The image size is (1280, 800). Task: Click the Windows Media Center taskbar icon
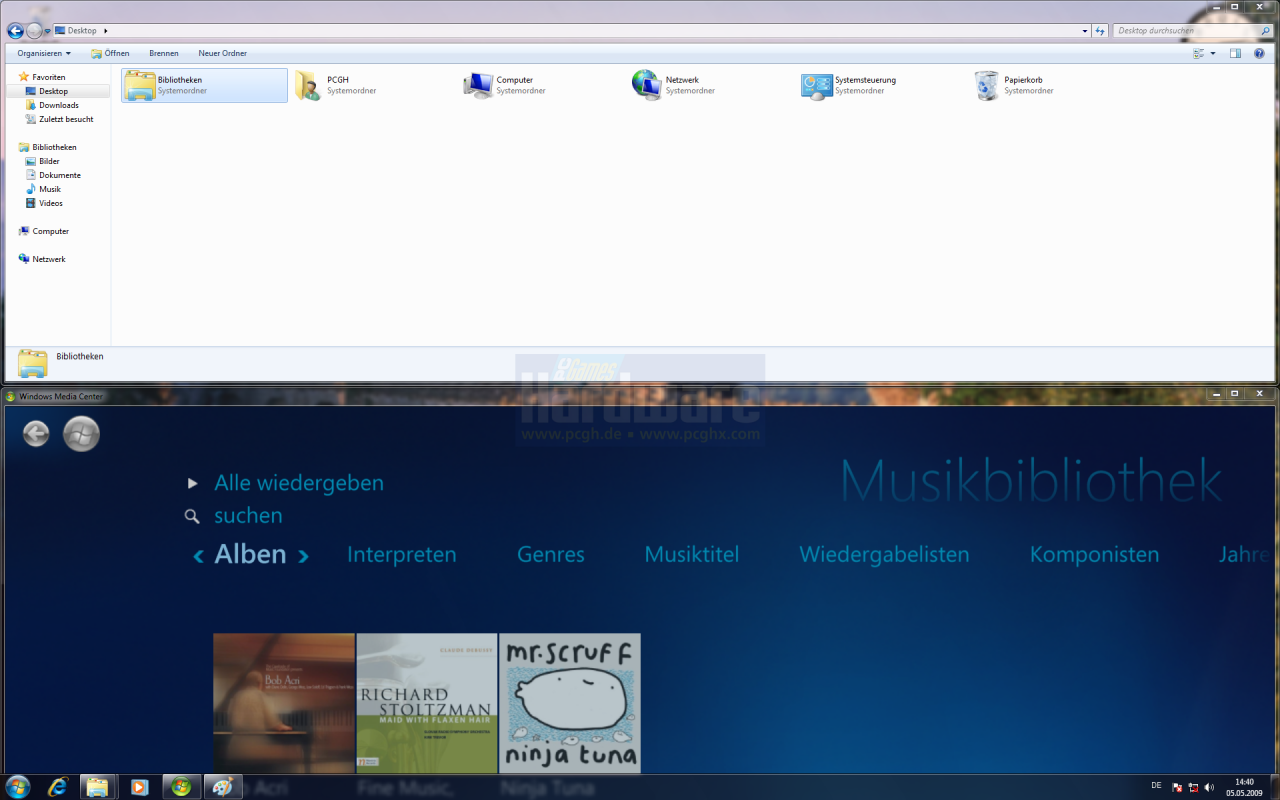pos(181,787)
